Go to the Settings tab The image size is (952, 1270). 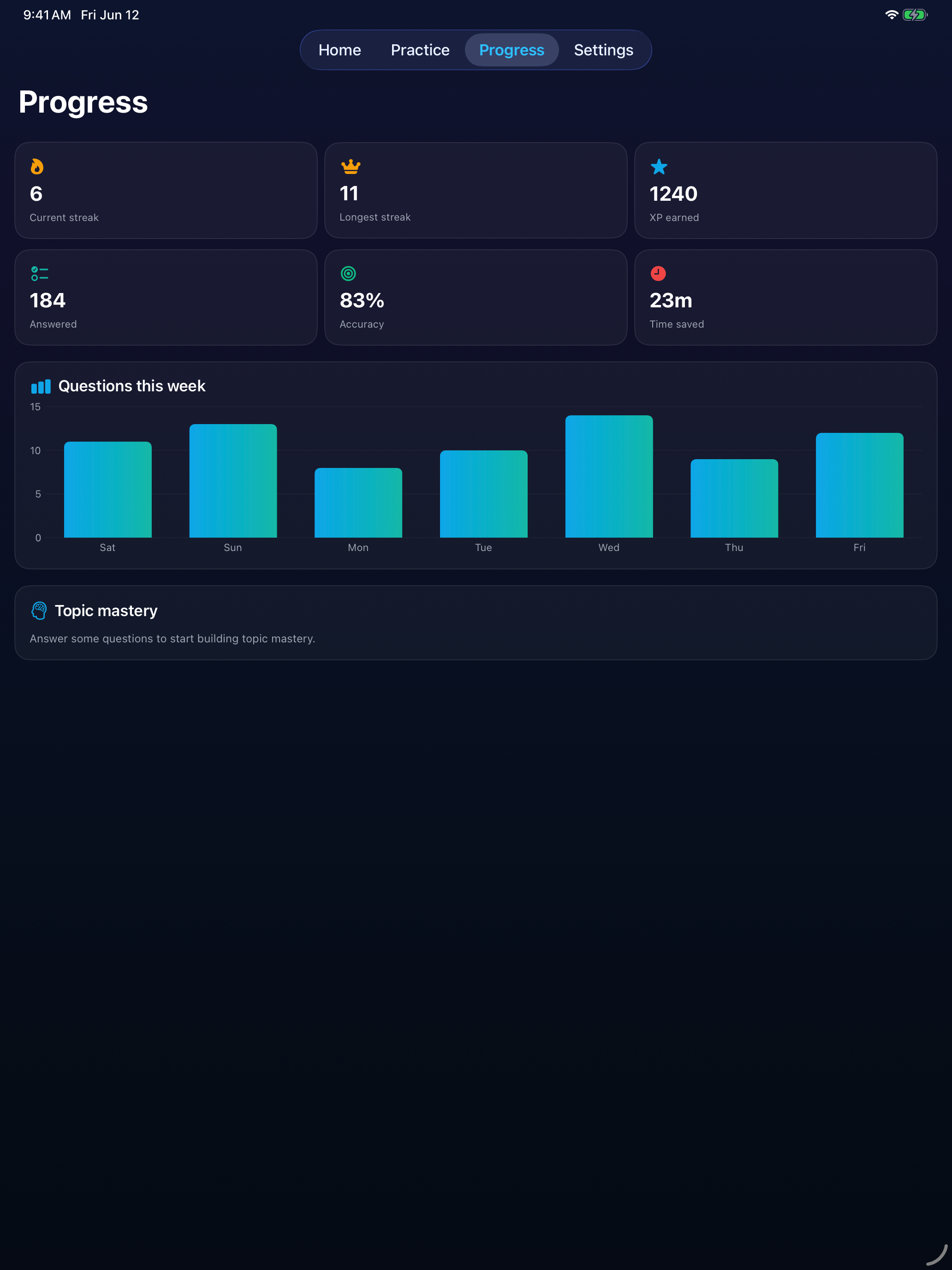click(x=603, y=50)
